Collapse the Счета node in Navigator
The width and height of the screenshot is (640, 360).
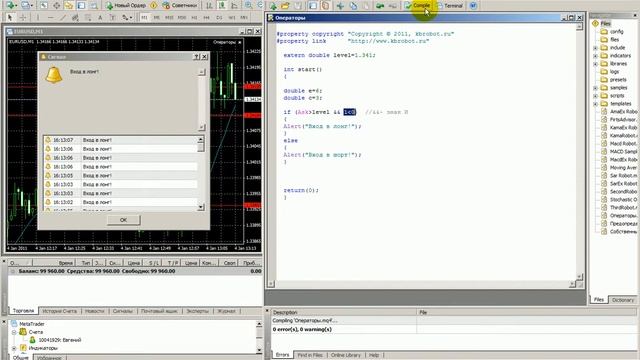click(14, 332)
